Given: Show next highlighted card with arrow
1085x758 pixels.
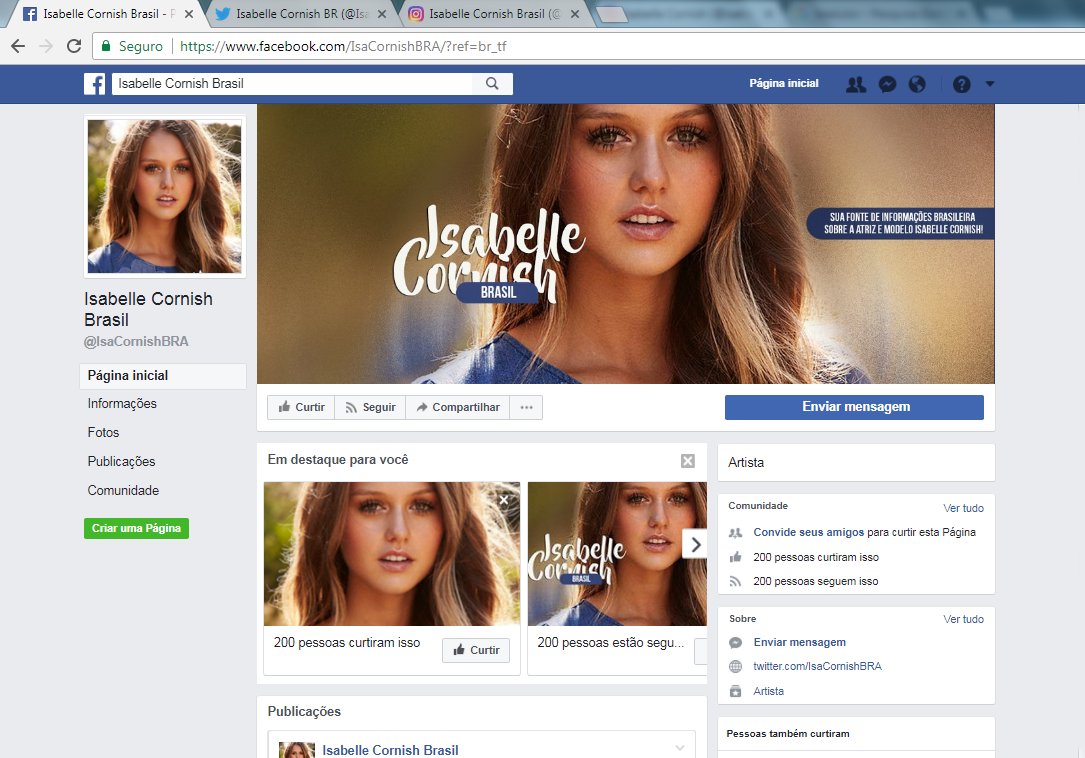Looking at the screenshot, I should (695, 545).
